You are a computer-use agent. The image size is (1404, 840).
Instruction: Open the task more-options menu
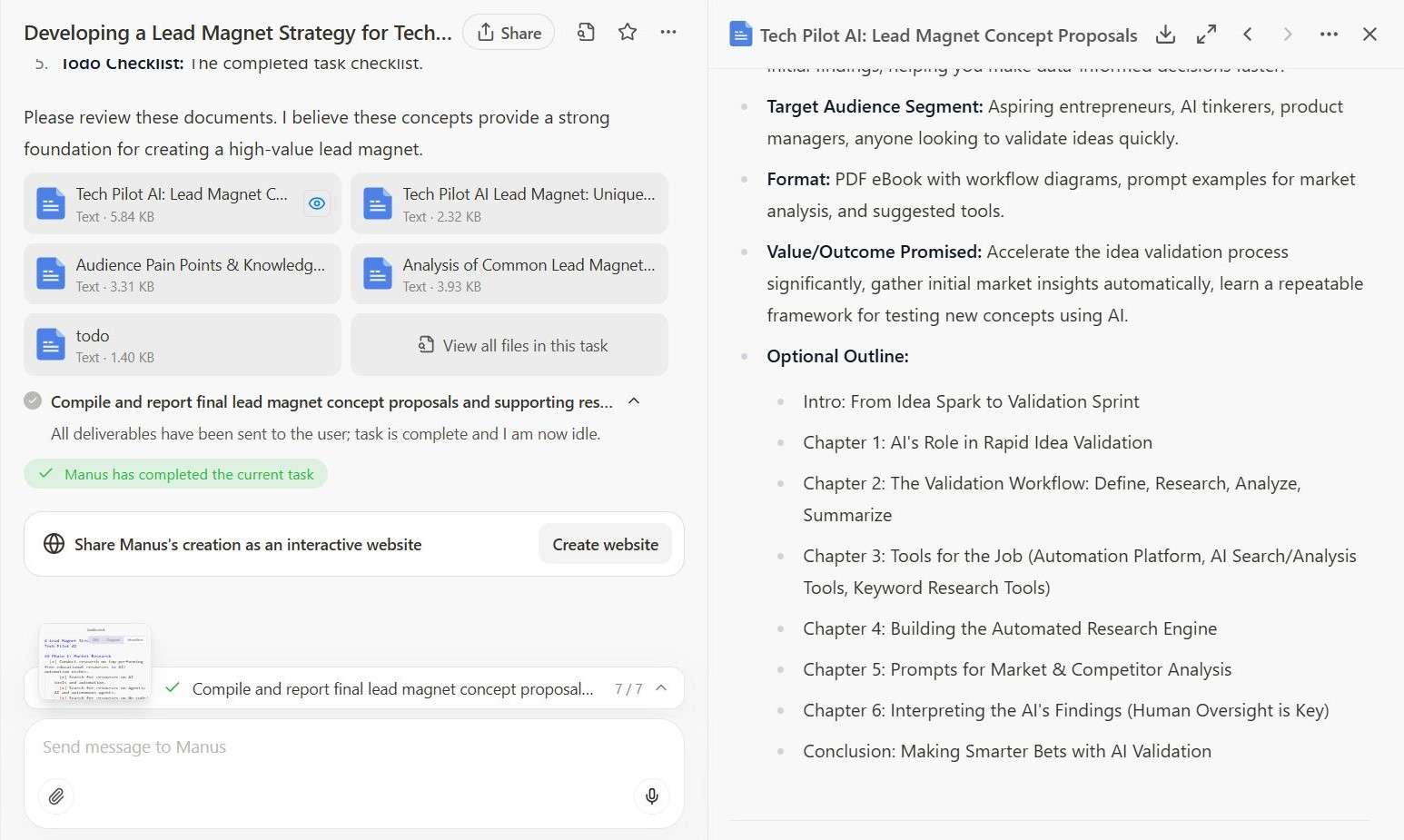pos(668,33)
